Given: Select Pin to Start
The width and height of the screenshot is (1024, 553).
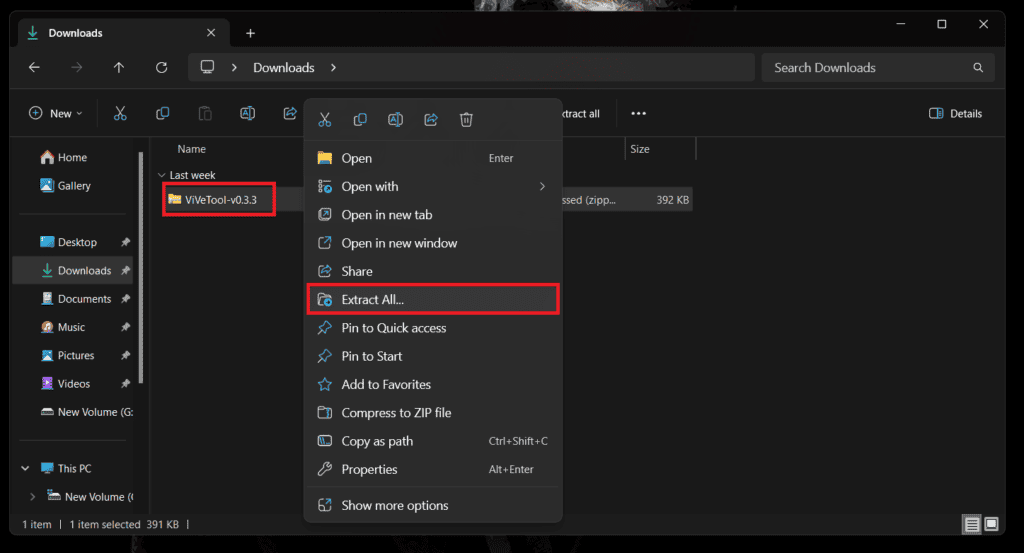Looking at the screenshot, I should coord(433,356).
